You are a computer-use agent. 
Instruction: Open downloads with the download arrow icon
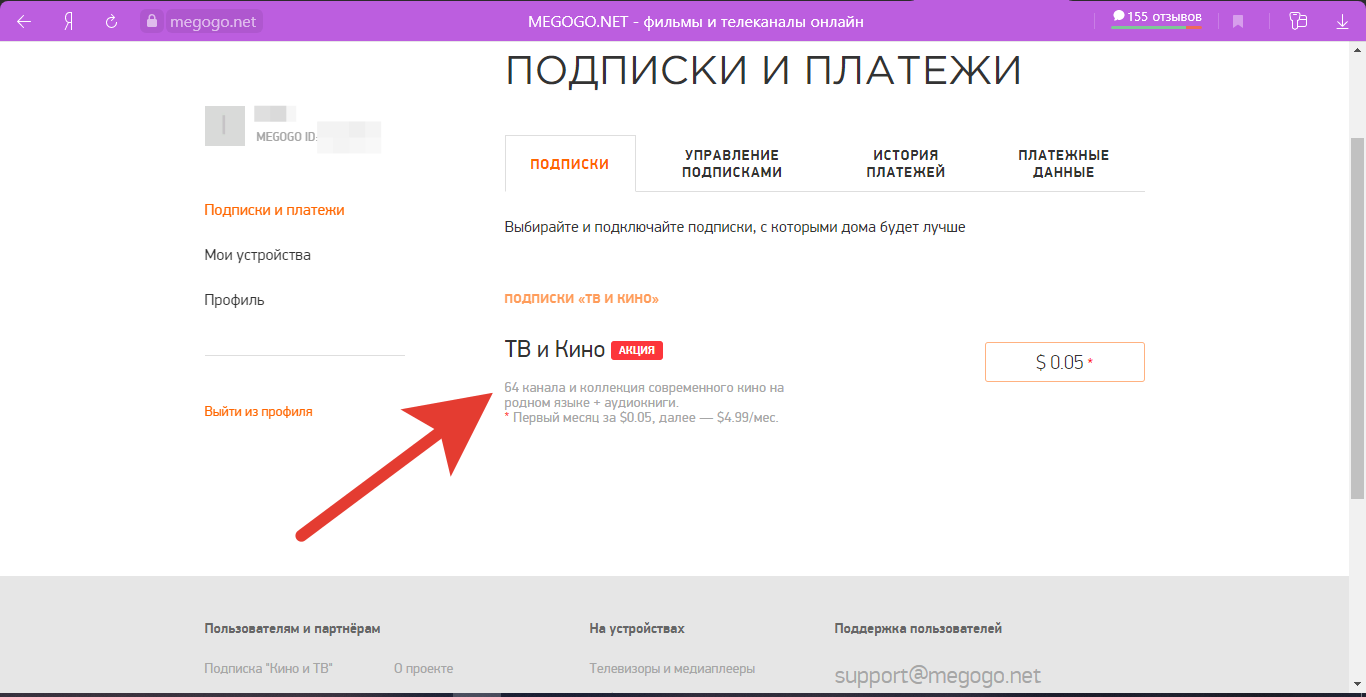point(1342,21)
